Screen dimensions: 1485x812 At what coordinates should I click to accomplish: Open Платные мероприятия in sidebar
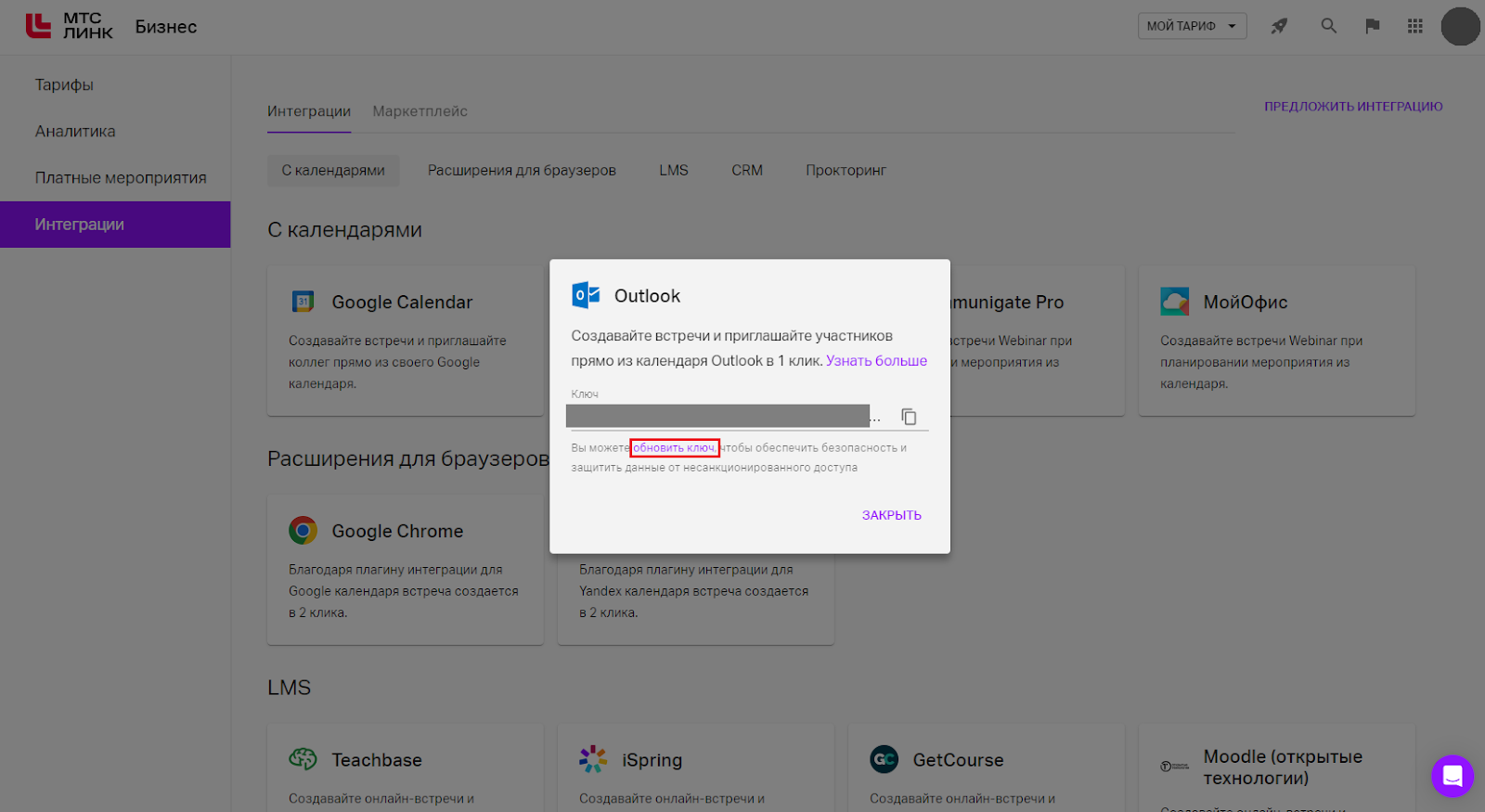(121, 177)
